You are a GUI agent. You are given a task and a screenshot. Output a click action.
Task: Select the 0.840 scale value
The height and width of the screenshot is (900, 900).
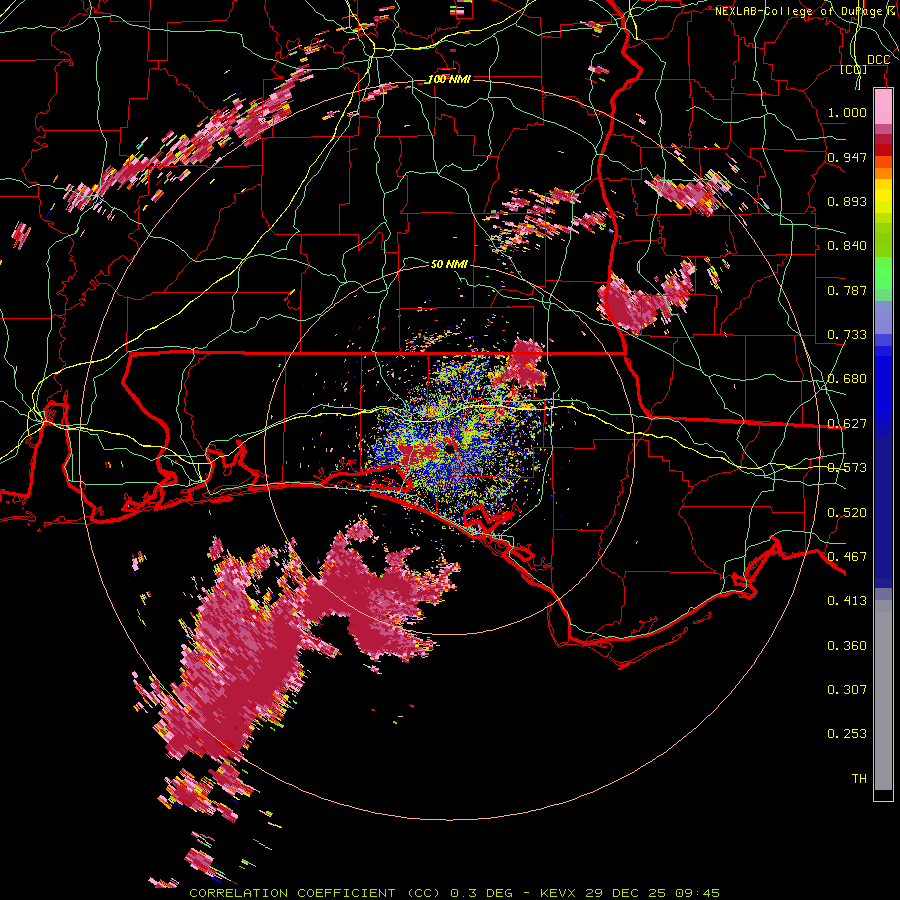[847, 246]
